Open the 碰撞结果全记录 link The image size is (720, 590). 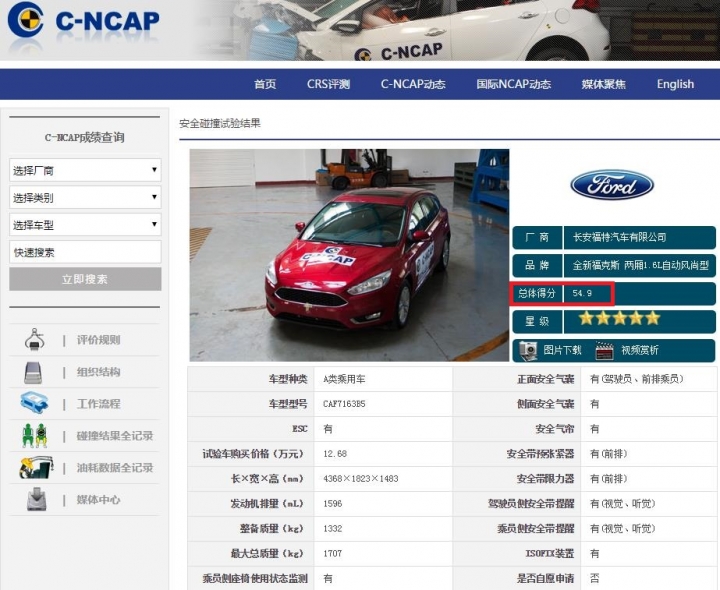pyautogui.click(x=115, y=436)
